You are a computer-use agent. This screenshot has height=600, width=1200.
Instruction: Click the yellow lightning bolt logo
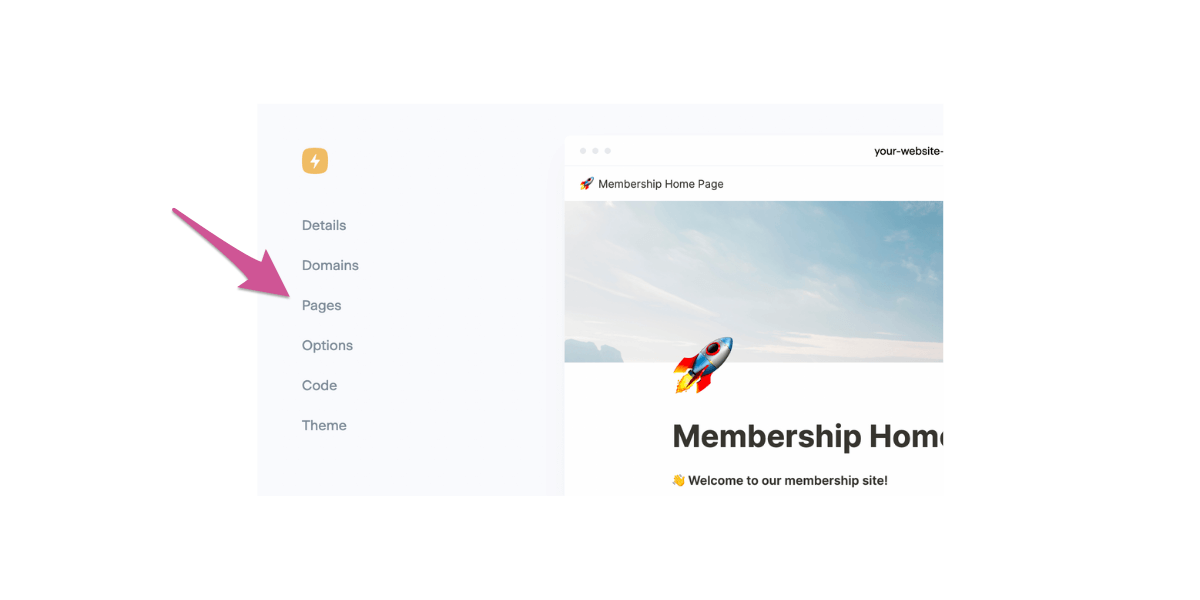click(x=315, y=161)
